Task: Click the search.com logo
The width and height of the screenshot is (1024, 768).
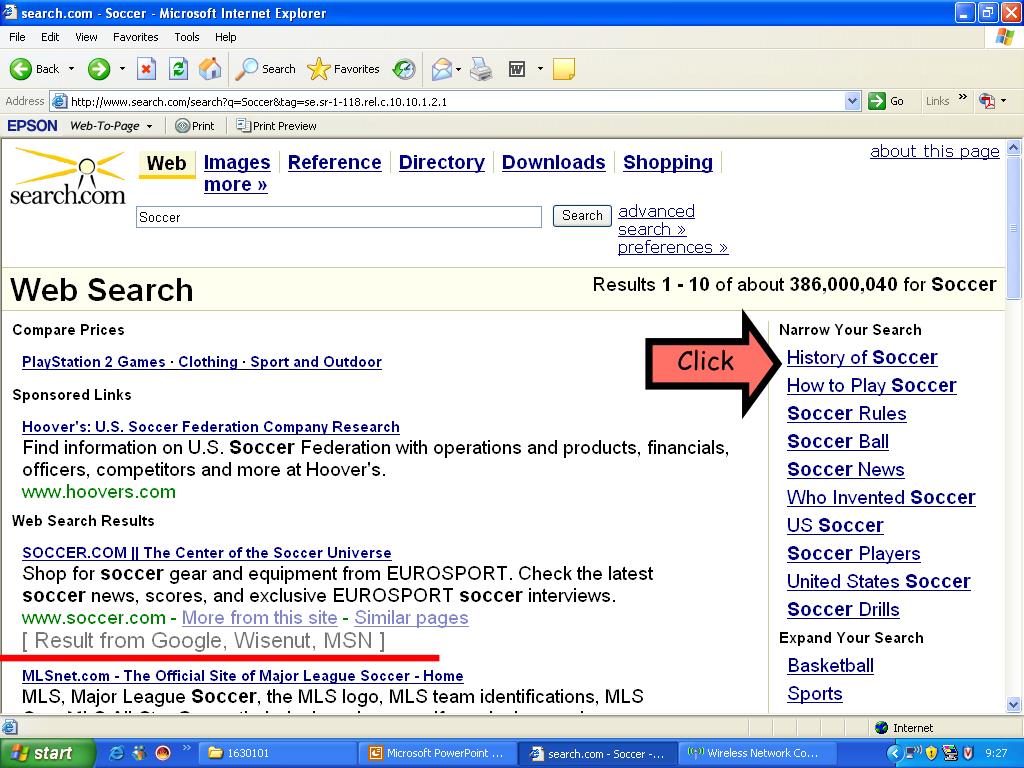Action: click(x=67, y=177)
